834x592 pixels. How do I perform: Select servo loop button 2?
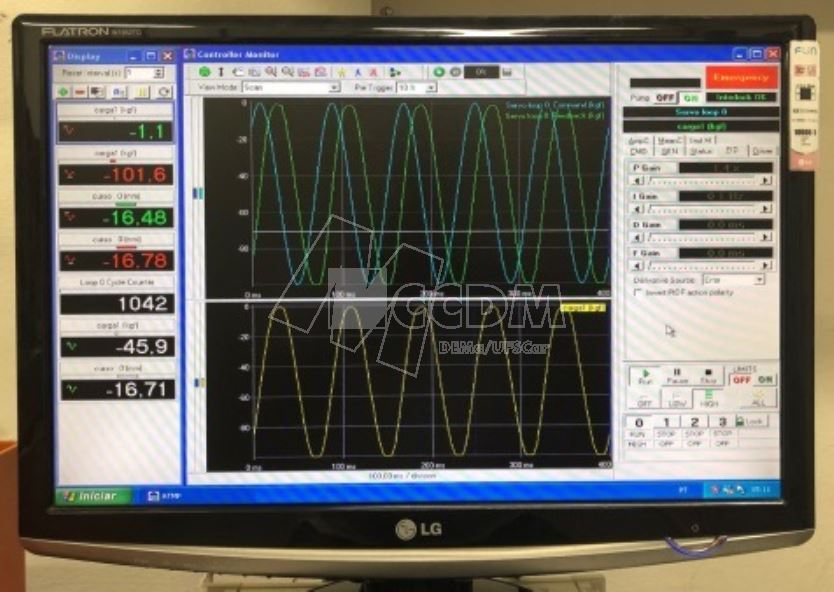point(694,422)
